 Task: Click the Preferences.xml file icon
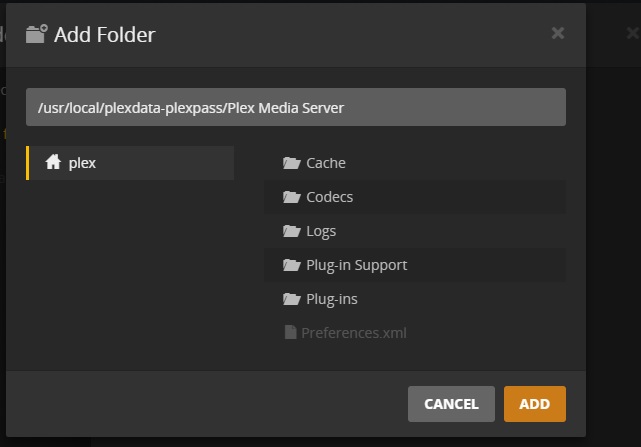coord(290,333)
